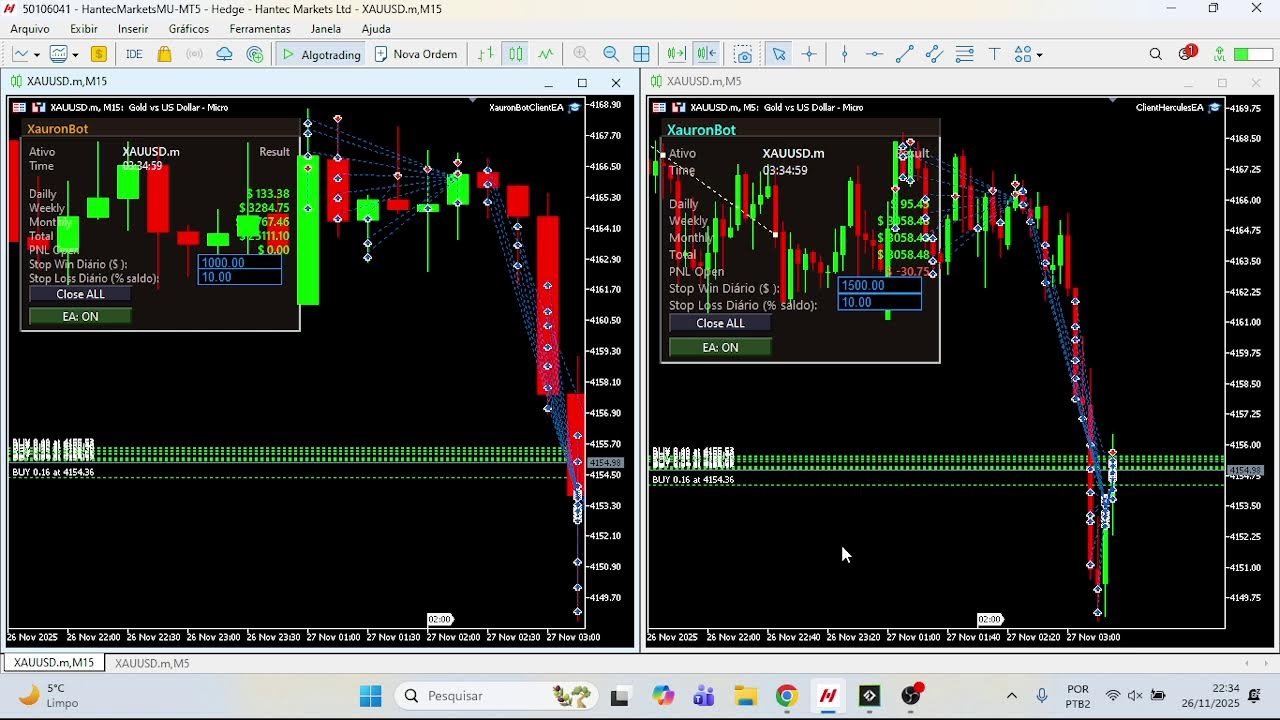Screen dimensions: 1280x720
Task: Toggle EA: ON in M5 XauronBot panel
Action: click(x=720, y=347)
